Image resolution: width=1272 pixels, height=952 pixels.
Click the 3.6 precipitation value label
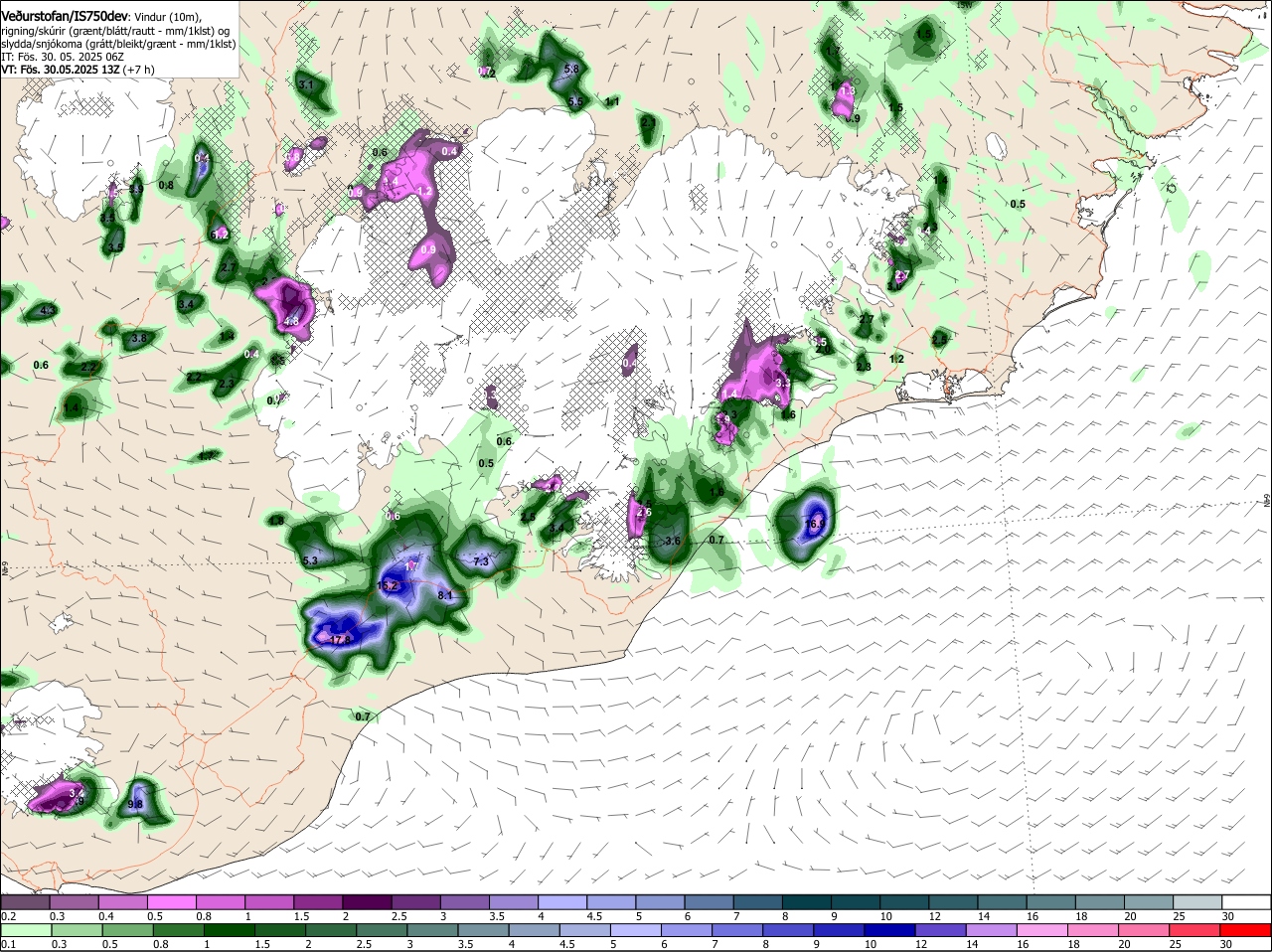(x=673, y=541)
